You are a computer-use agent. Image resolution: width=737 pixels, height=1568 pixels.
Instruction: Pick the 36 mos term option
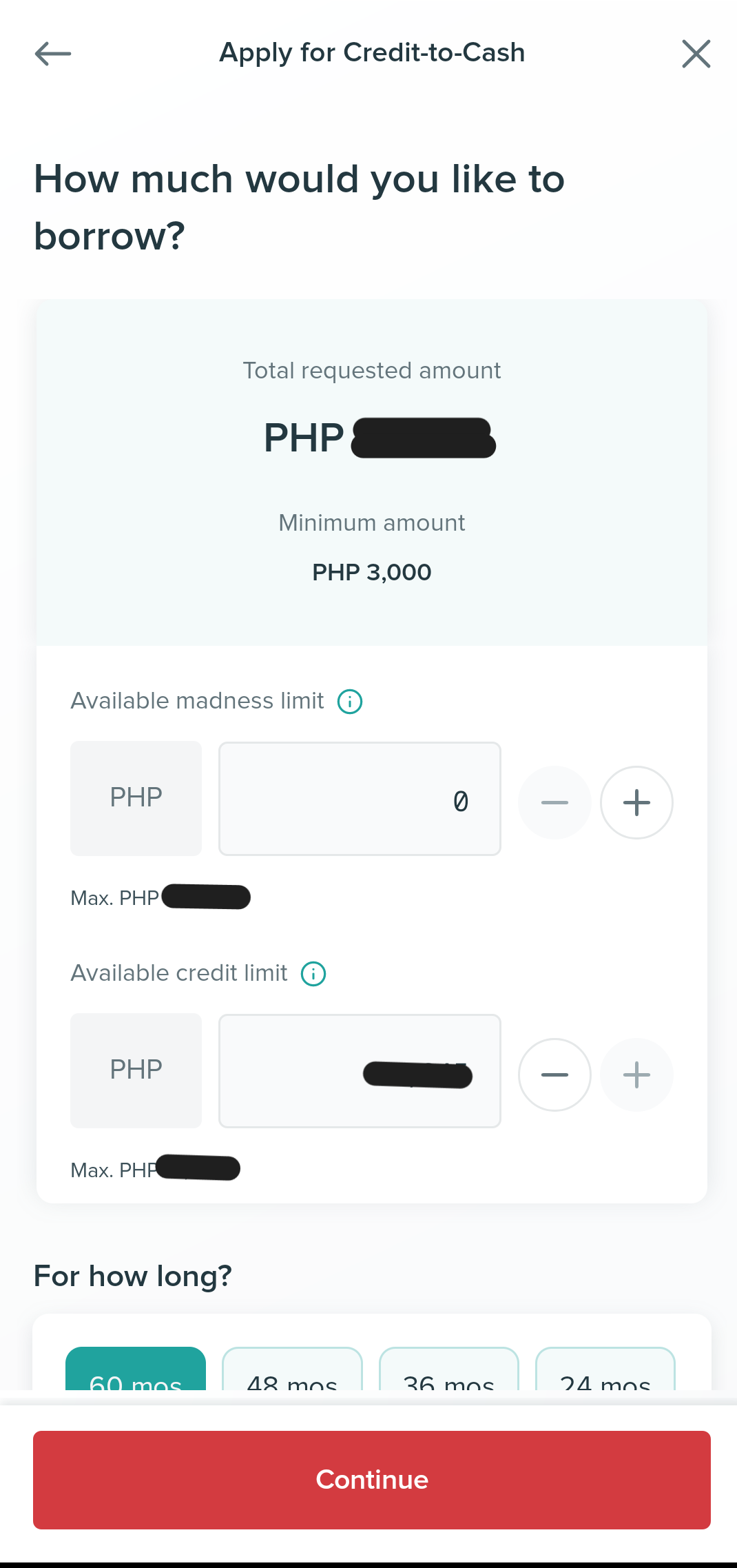(449, 1369)
